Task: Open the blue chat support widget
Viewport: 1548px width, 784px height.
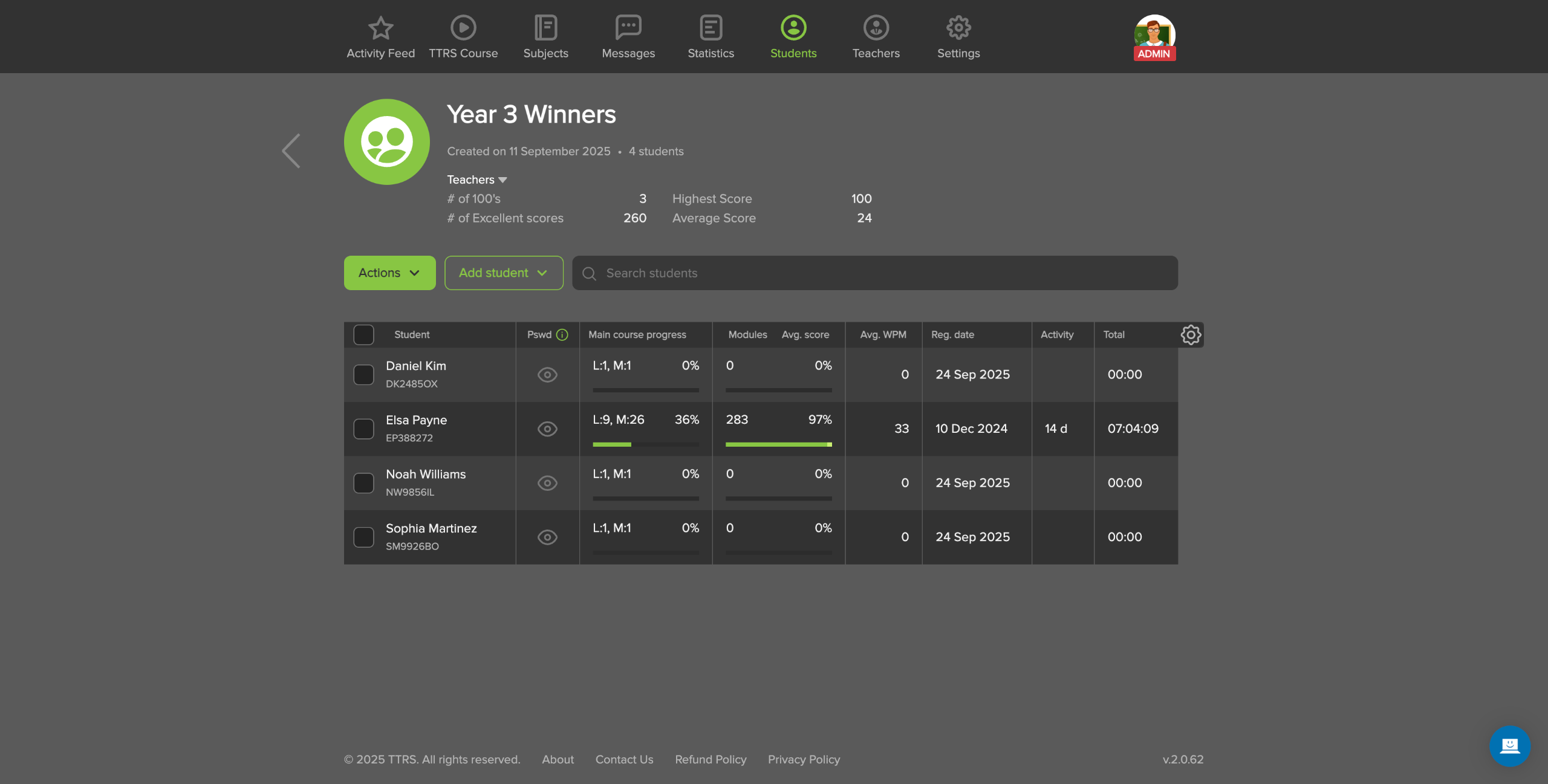Action: [1509, 746]
